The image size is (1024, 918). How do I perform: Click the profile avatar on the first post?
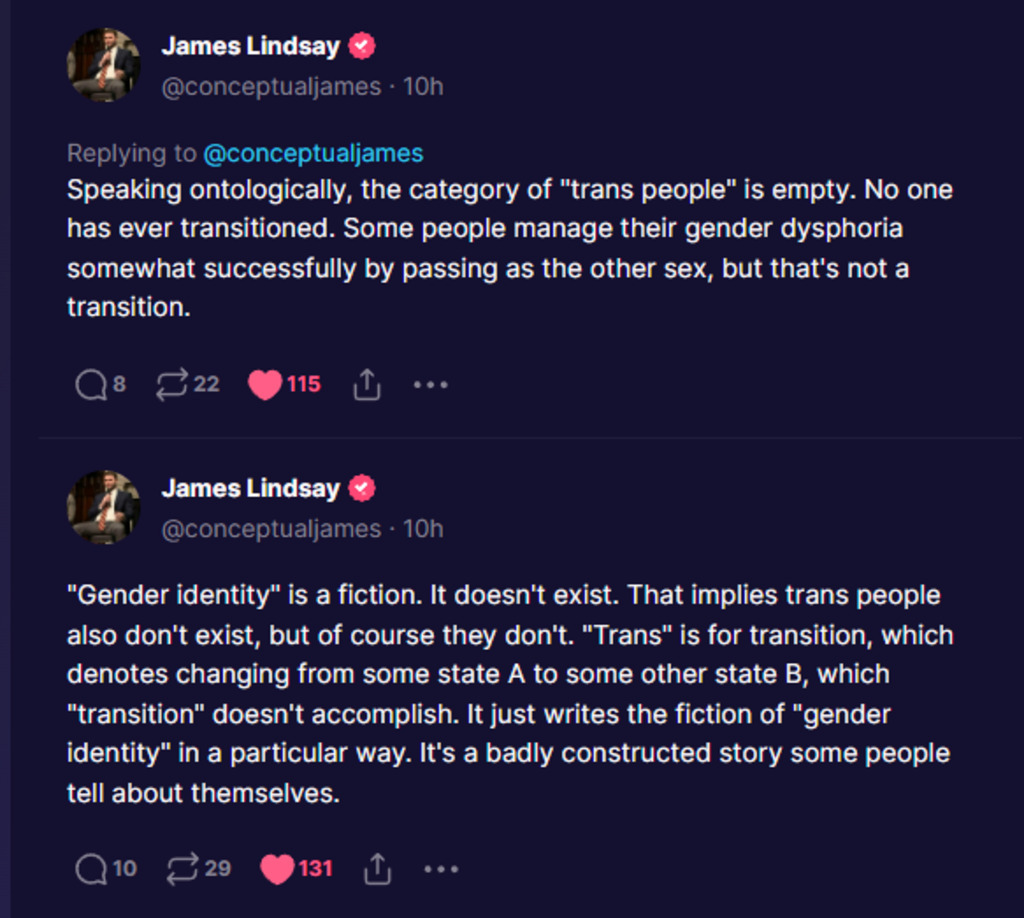[x=103, y=65]
